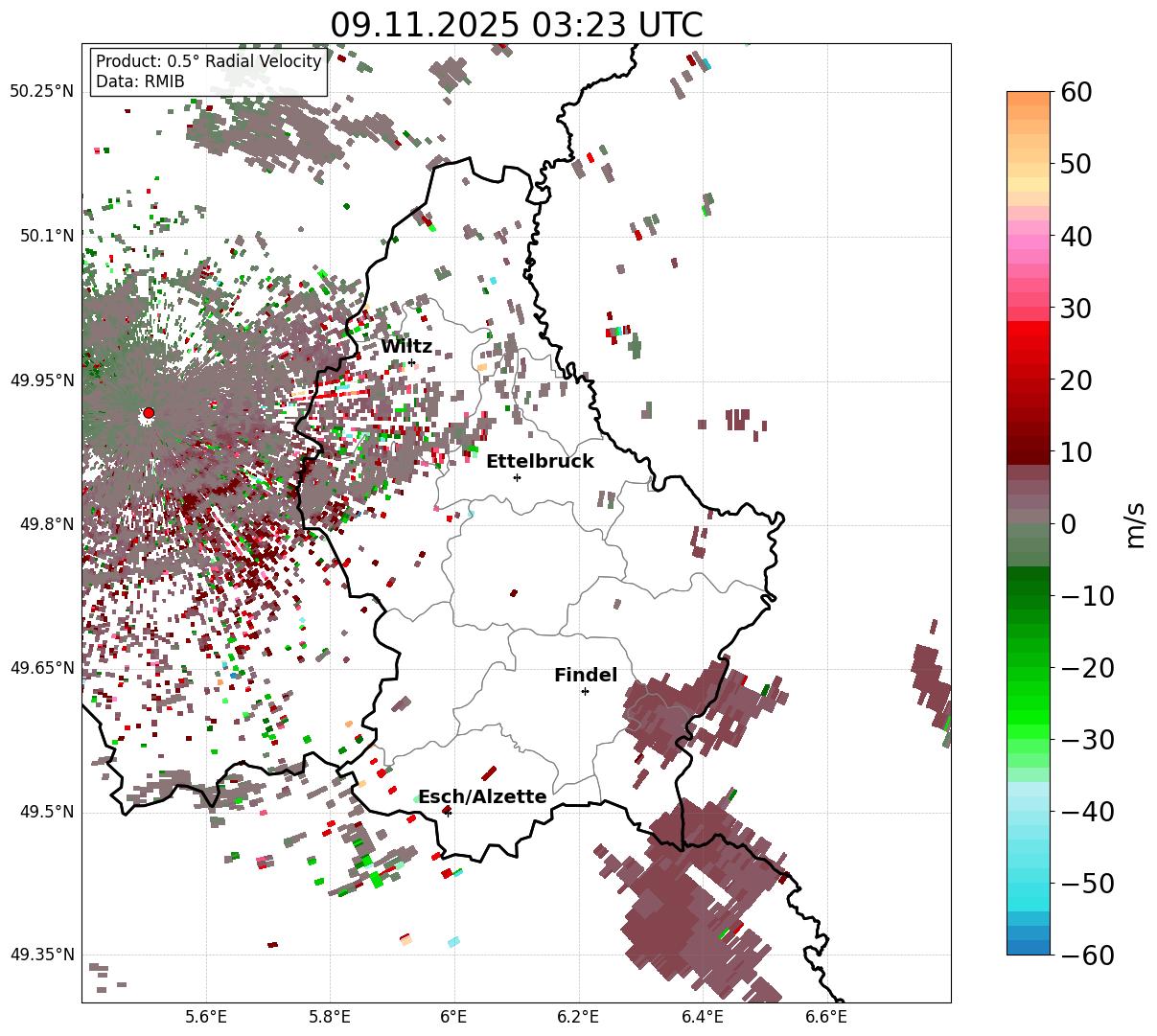
Task: Pick the dark maroon 10 m/s colorbar segment
Action: pos(1029,458)
